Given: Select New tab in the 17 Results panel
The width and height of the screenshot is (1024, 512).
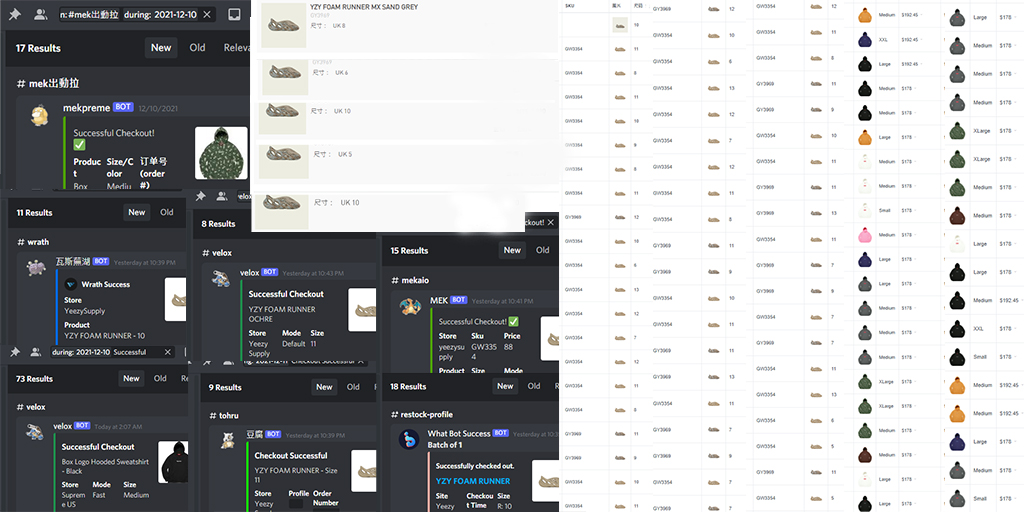Looking at the screenshot, I should tap(161, 48).
